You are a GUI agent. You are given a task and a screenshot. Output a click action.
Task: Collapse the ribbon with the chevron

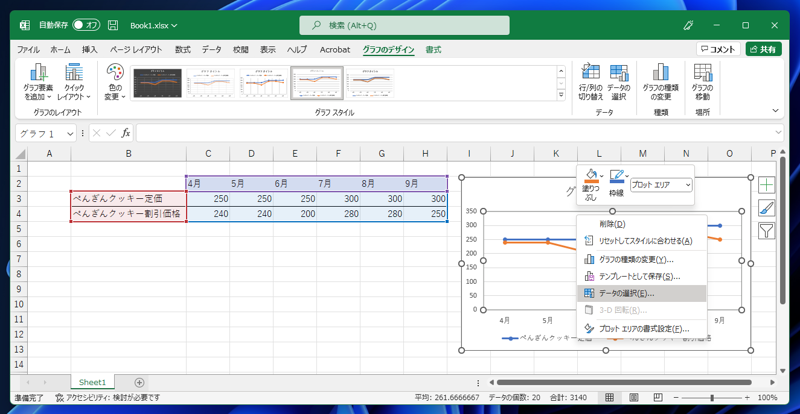click(x=776, y=110)
